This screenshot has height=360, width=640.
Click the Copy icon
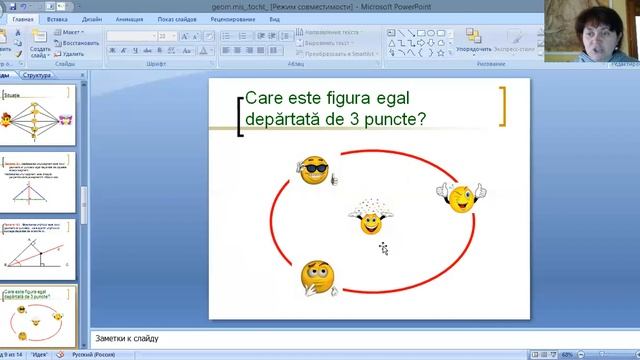18,43
